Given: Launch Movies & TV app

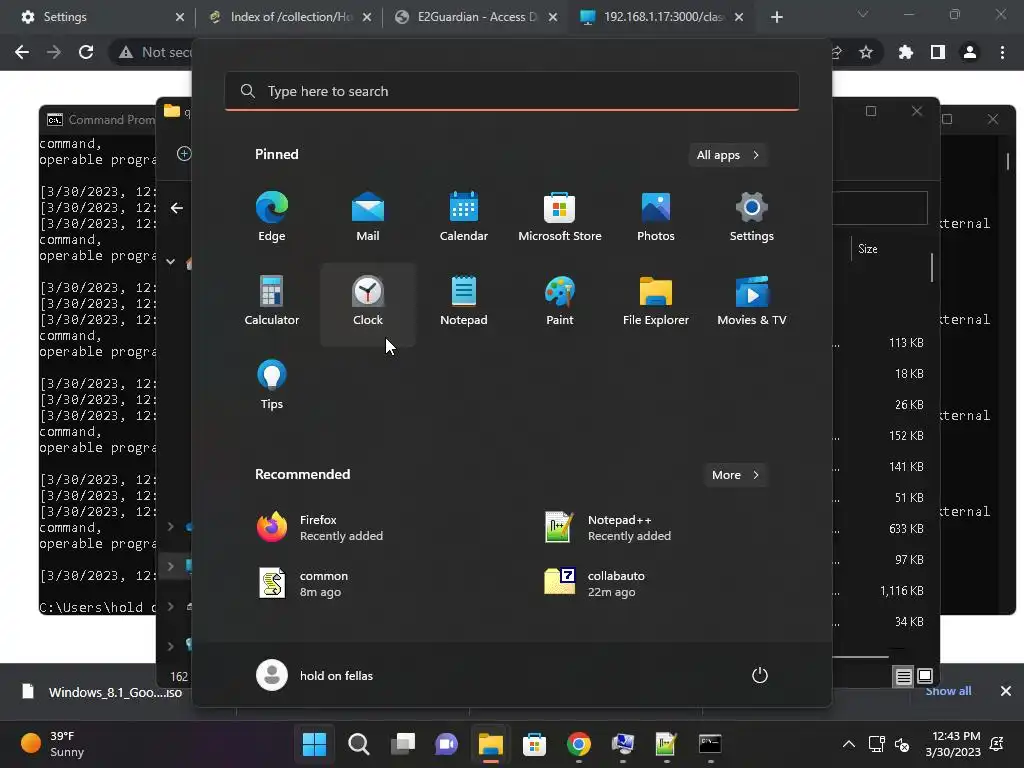Looking at the screenshot, I should pyautogui.click(x=752, y=301).
